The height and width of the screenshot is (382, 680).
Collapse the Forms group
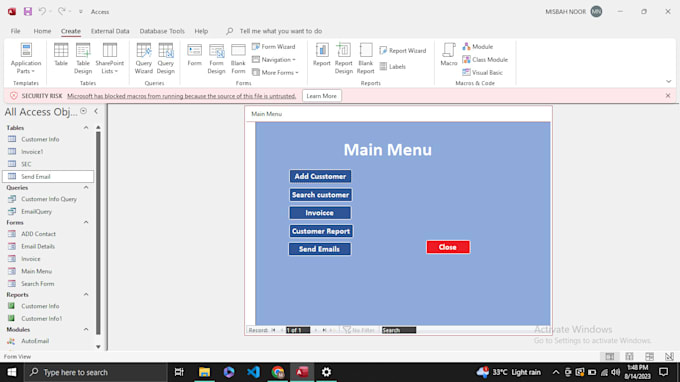pos(86,222)
